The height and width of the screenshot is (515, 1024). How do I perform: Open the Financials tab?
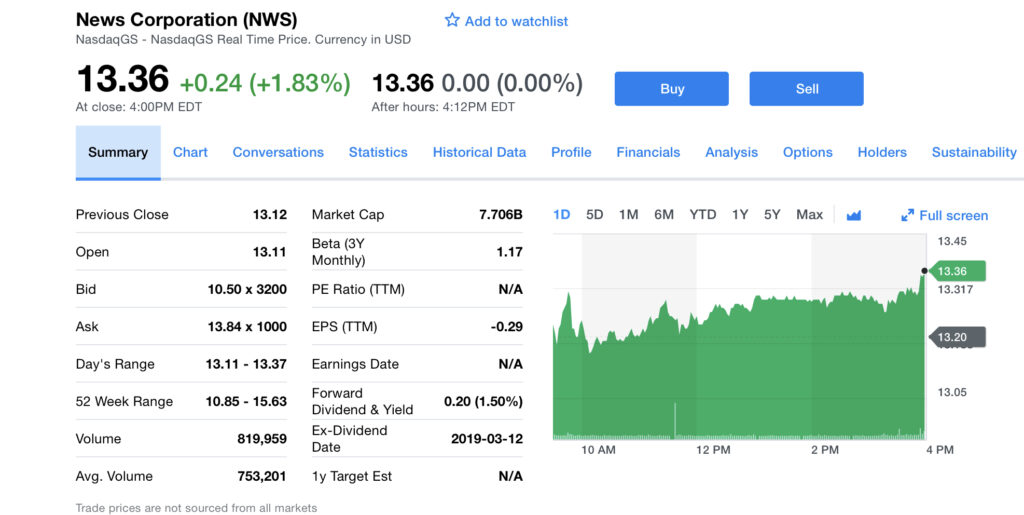pos(648,152)
